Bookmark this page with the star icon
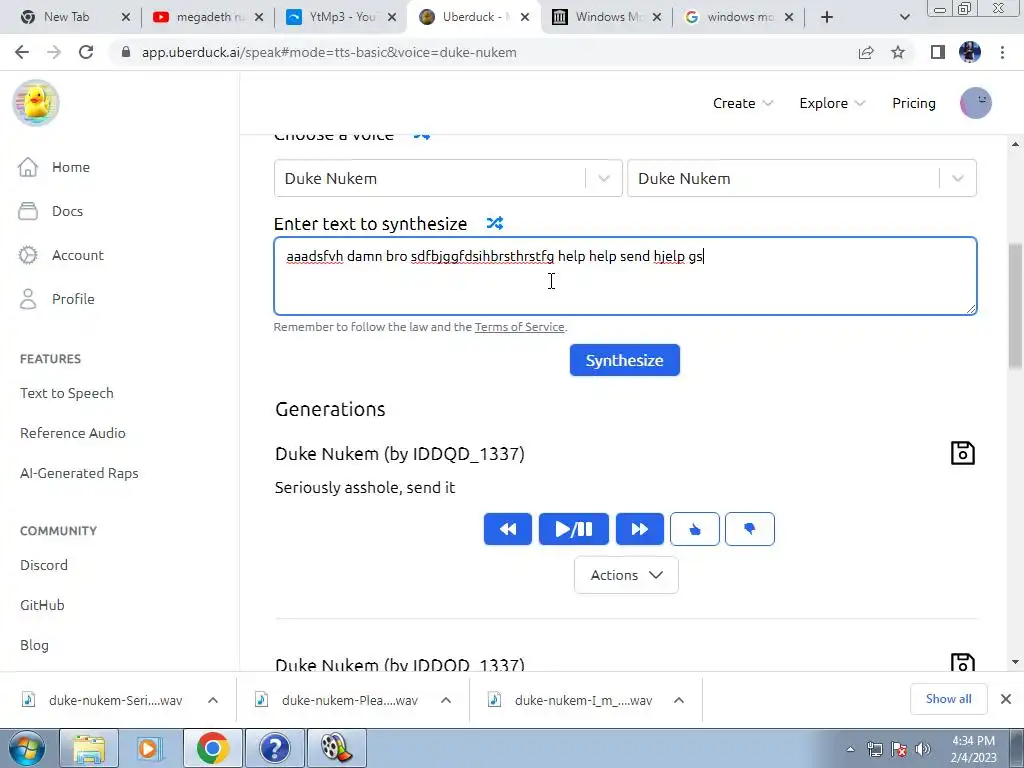The height and width of the screenshot is (768, 1024). [x=898, y=52]
